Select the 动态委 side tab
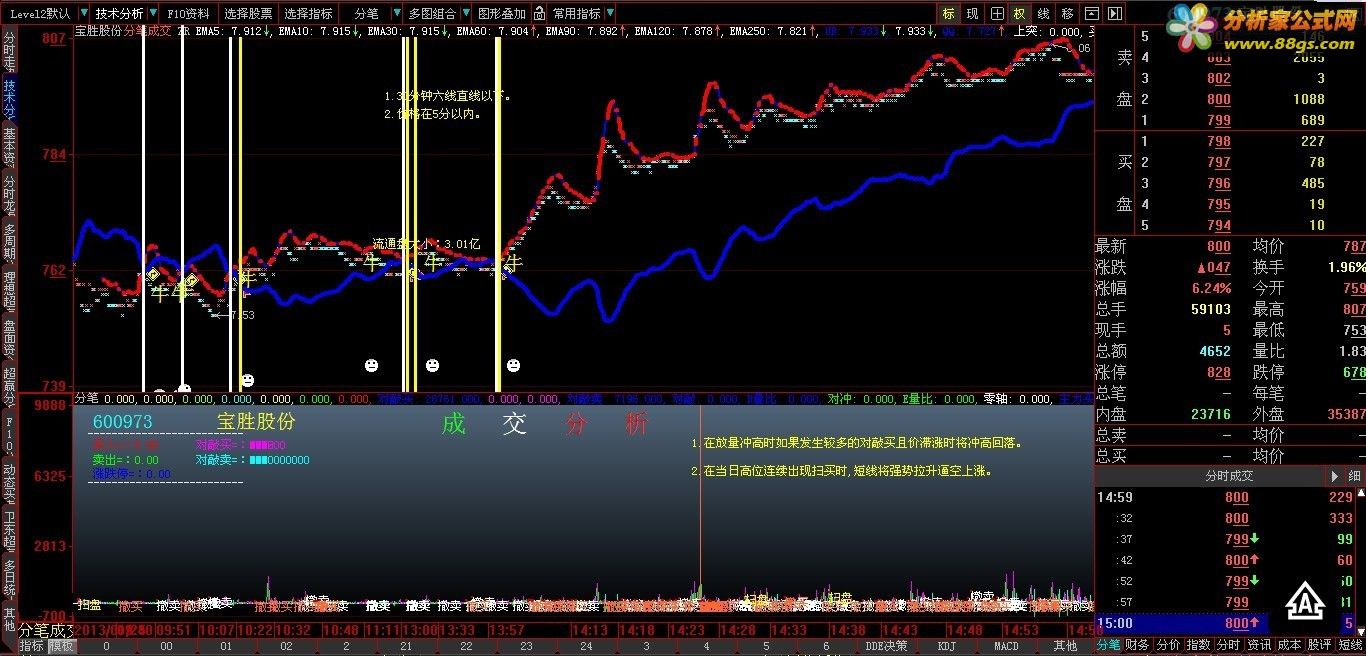Screen dimensions: 1366x656 click(x=9, y=480)
